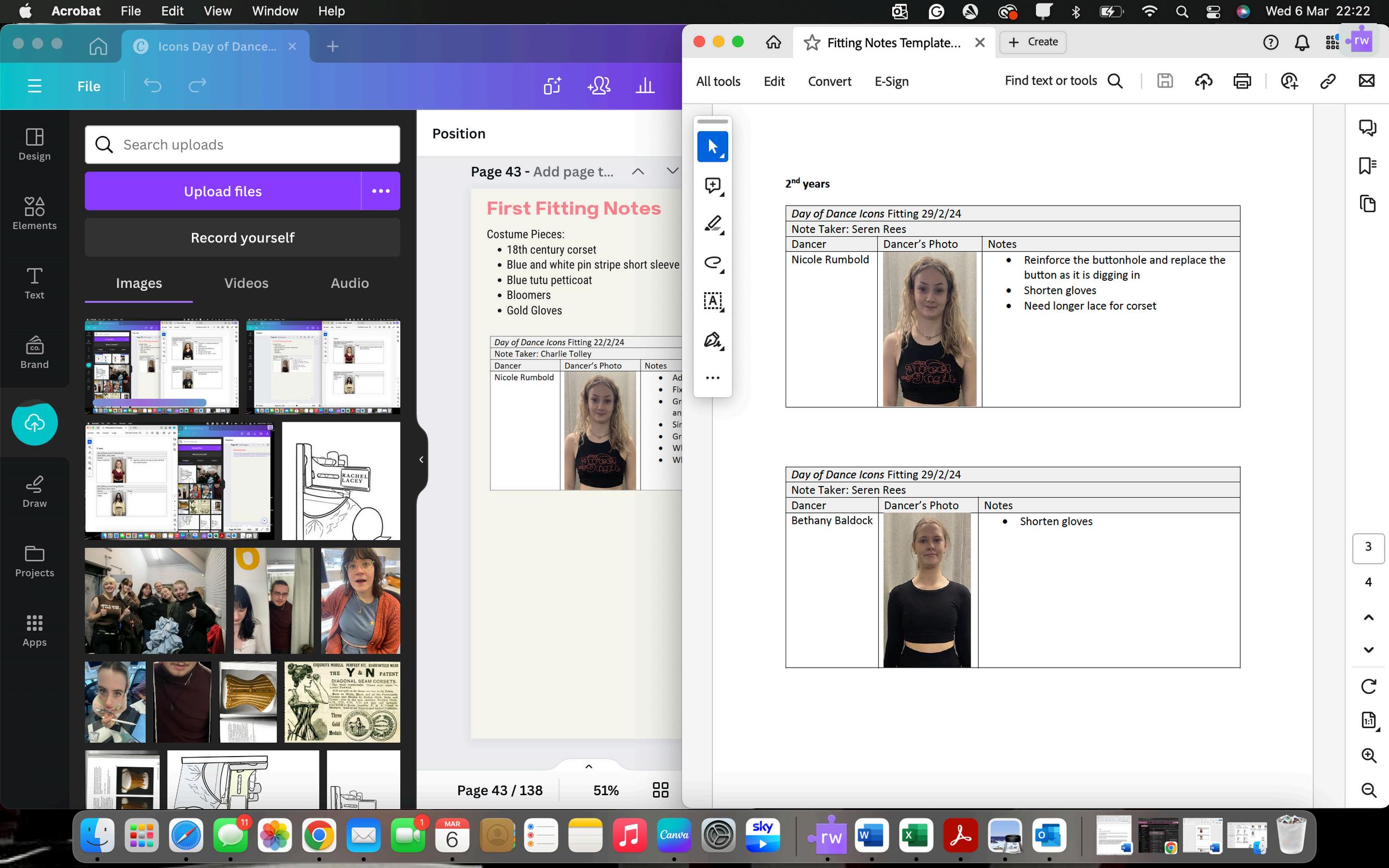Open the fill and sign pen tool

coord(712,340)
